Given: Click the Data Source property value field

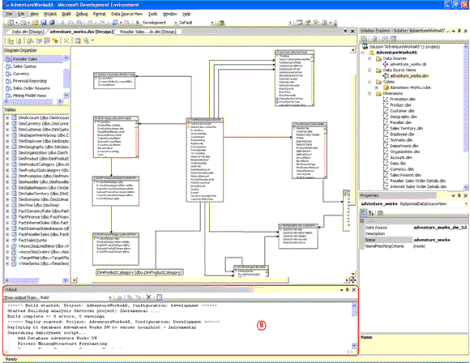Looking at the screenshot, I should tap(440, 228).
